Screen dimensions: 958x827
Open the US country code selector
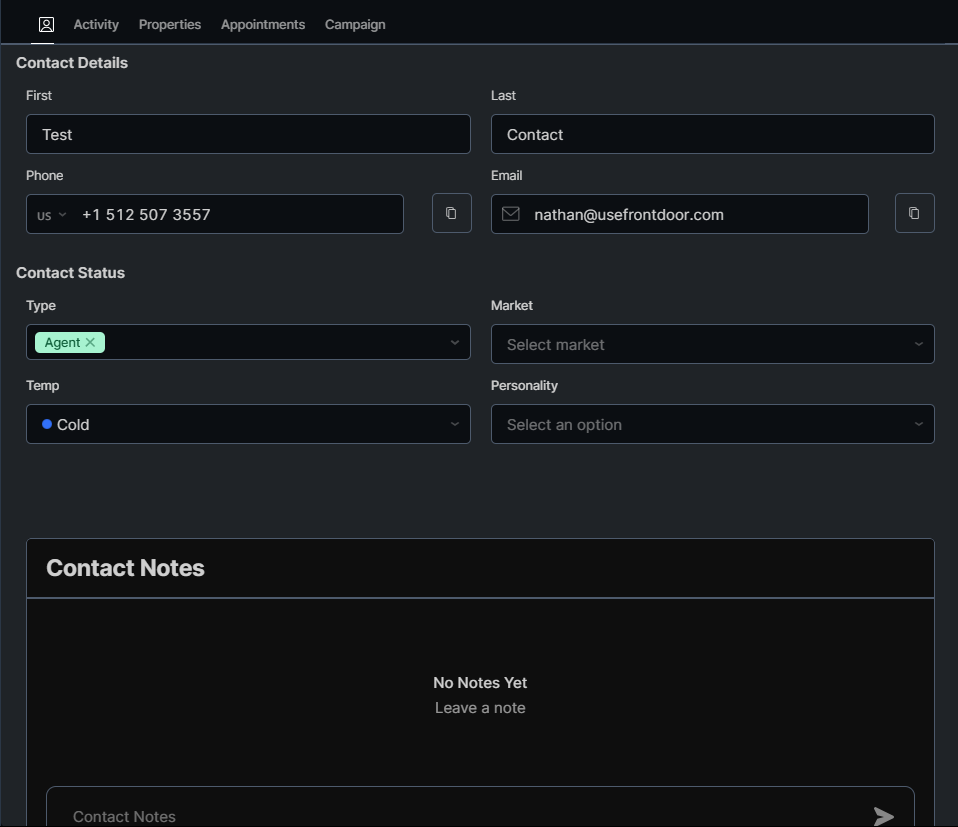coord(51,215)
